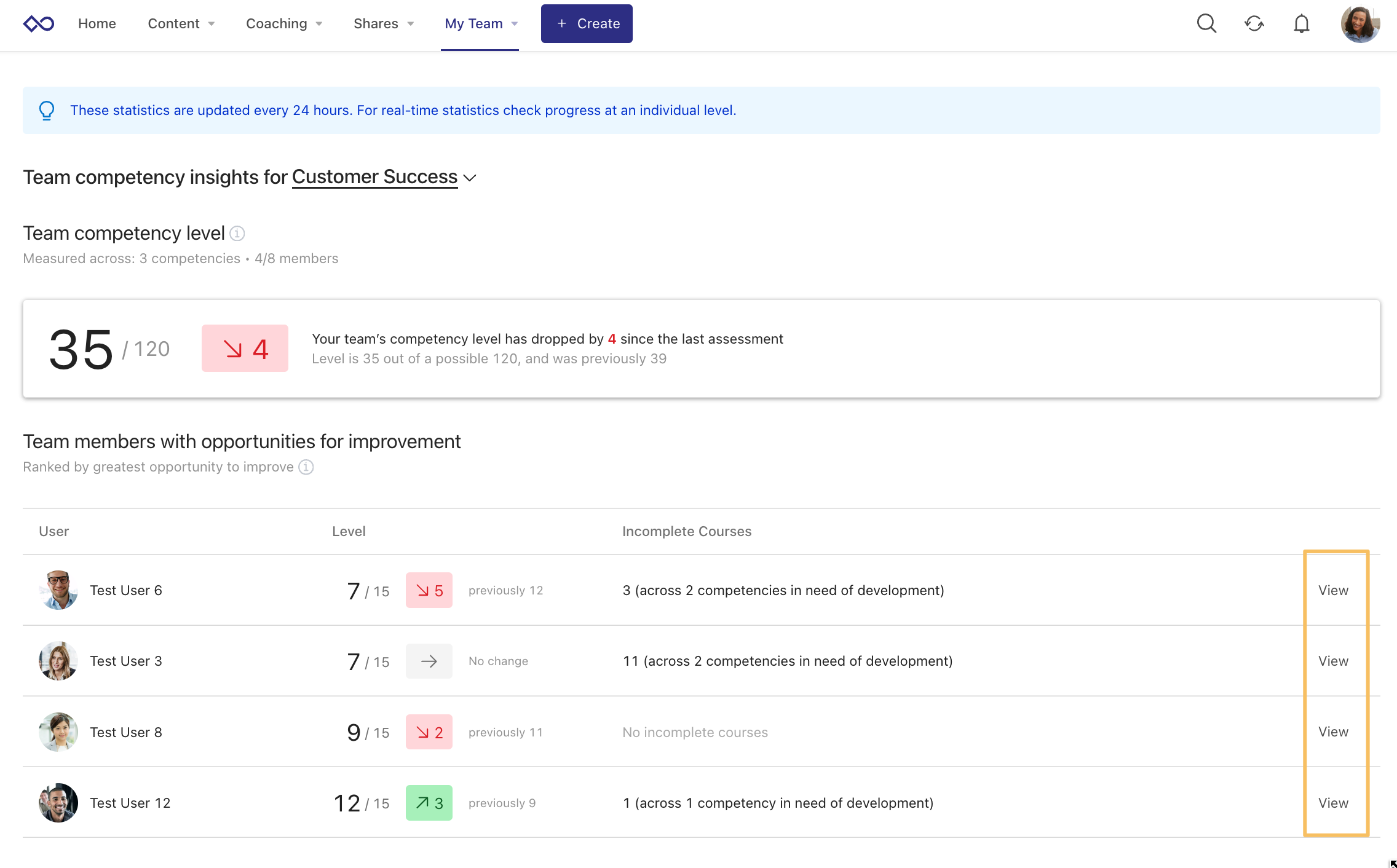This screenshot has width=1397, height=868.
Task: Click 'No incomplete courses' text
Action: (x=695, y=732)
